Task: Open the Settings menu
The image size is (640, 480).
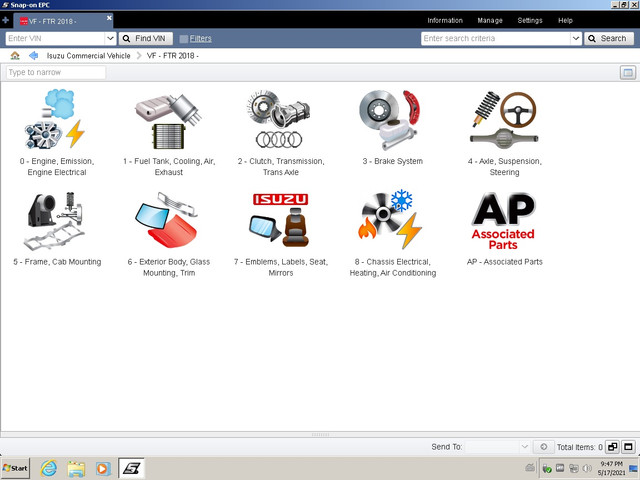Action: tap(530, 20)
